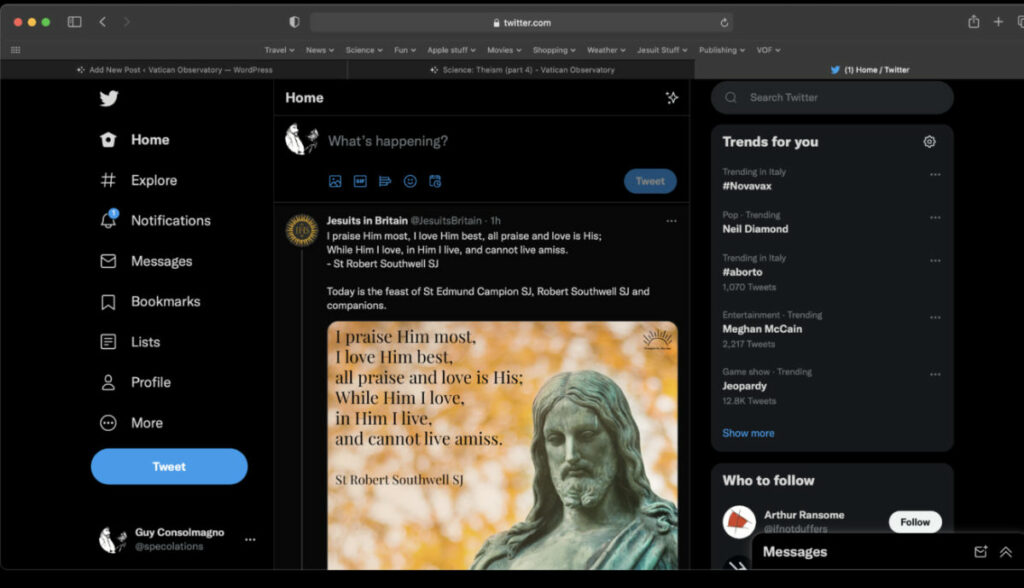Expand the Weather bookmarks folder
The image size is (1024, 588).
tap(606, 50)
